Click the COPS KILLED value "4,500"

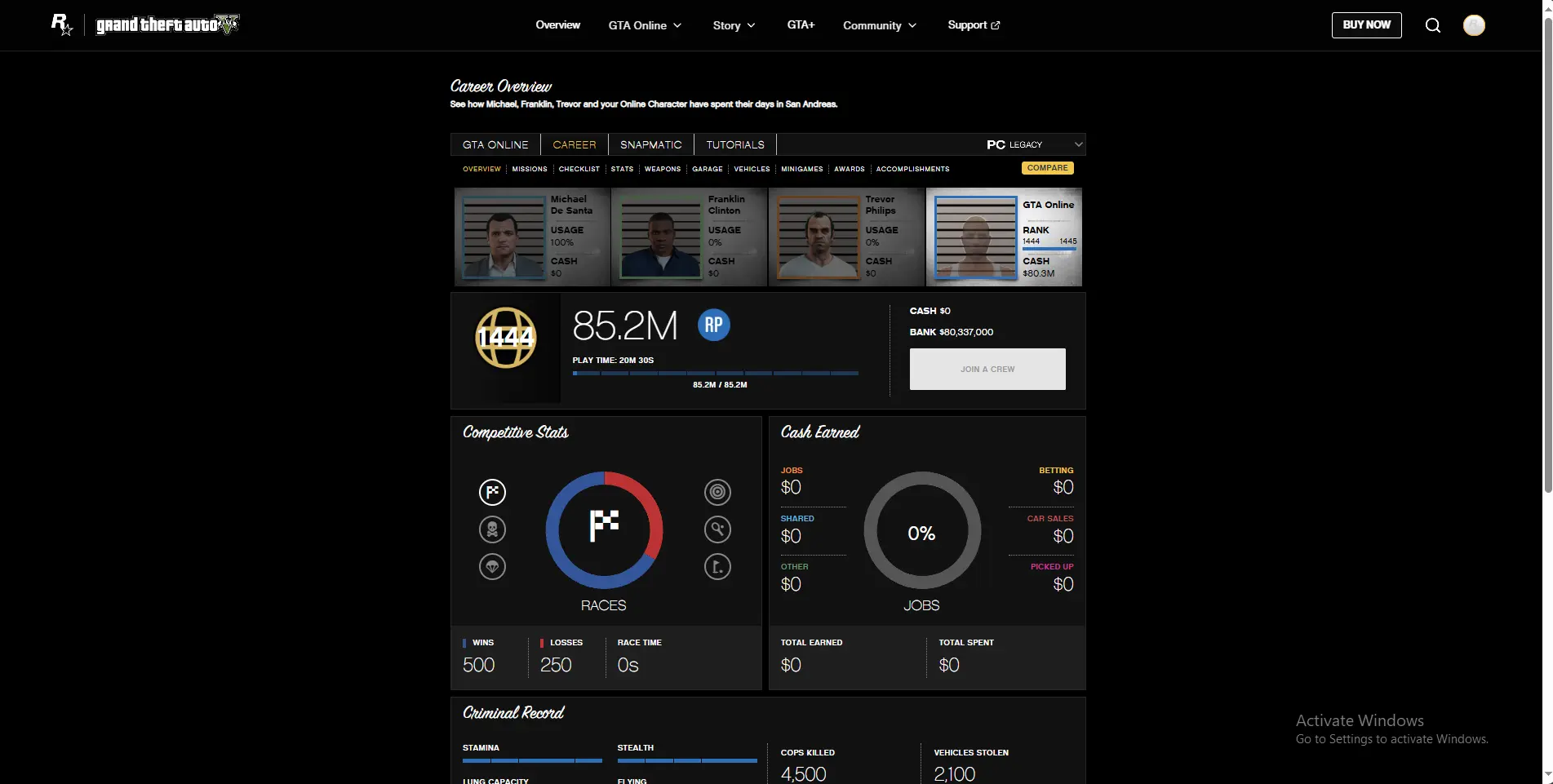pyautogui.click(x=804, y=773)
